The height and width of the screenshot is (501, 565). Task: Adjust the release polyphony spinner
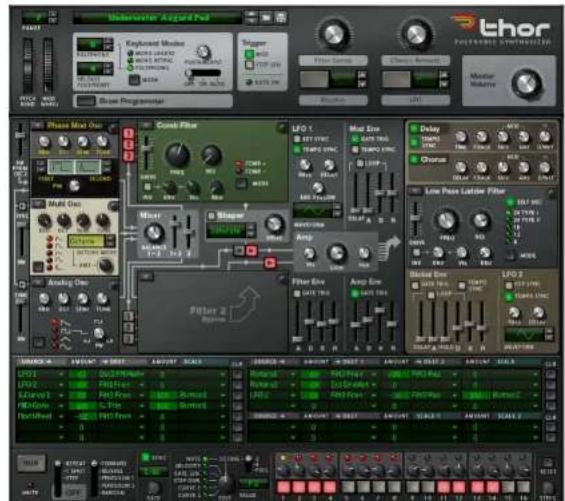tap(108, 68)
